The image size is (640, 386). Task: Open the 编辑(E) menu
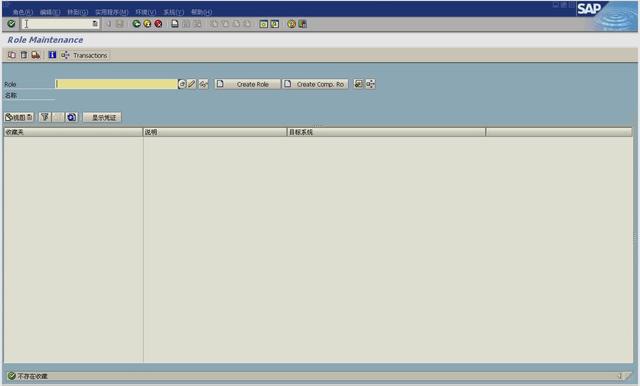point(50,12)
